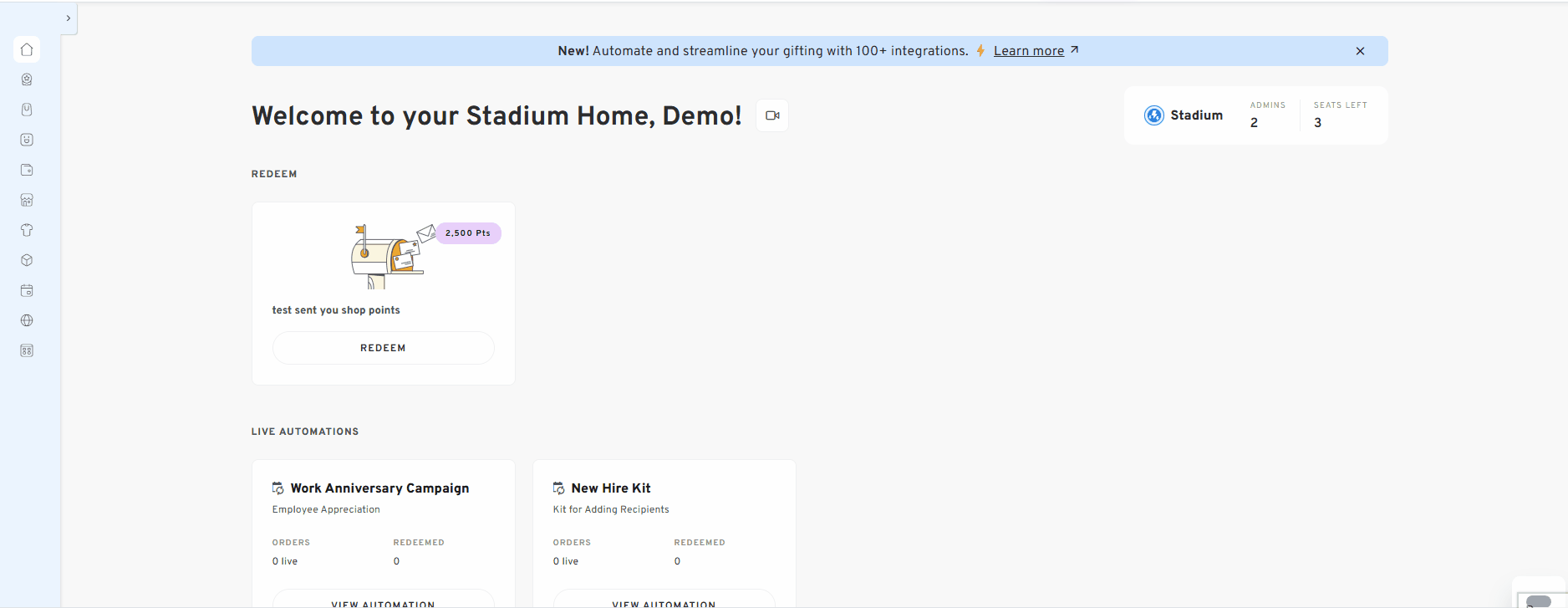The image size is (1568, 608).
Task: Click the REDEEM section heading
Action: tap(274, 174)
